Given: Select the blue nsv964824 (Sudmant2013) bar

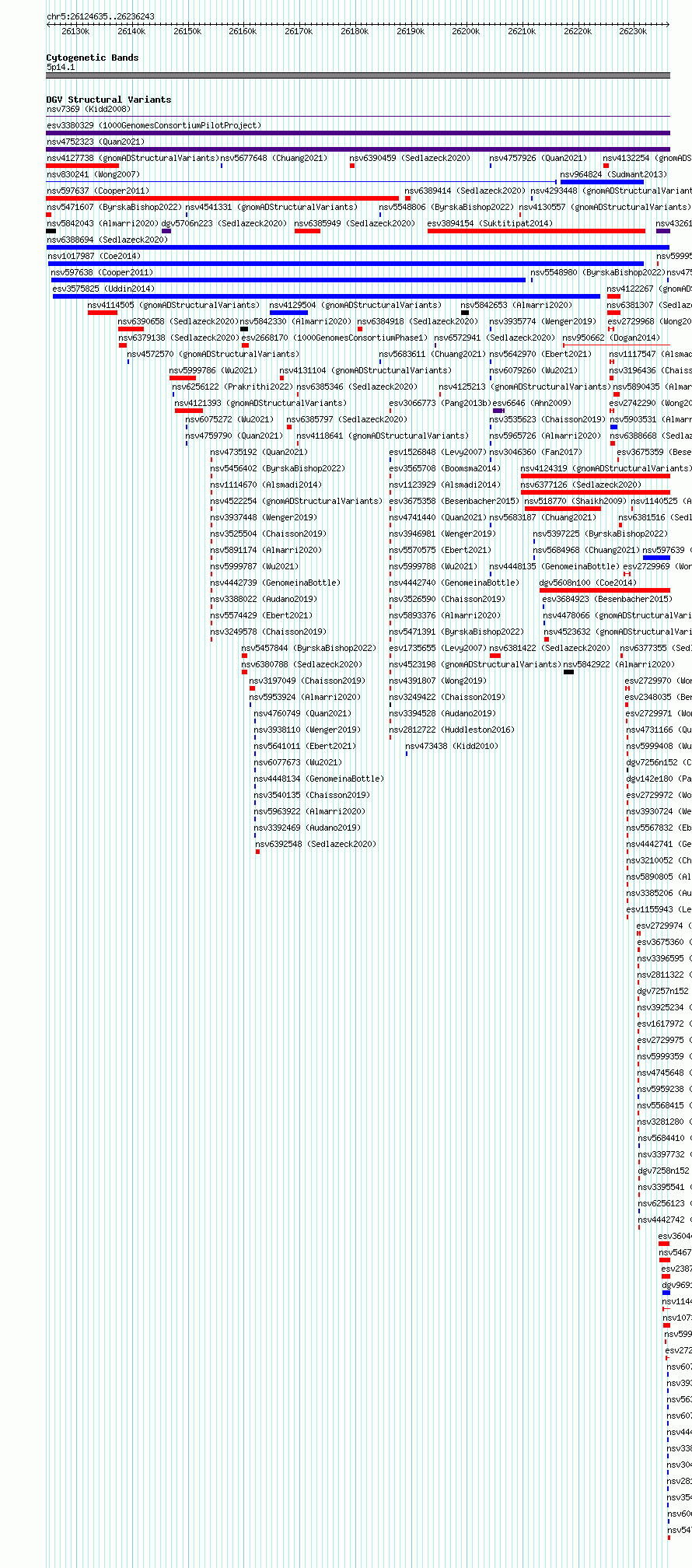Looking at the screenshot, I should (x=602, y=182).
